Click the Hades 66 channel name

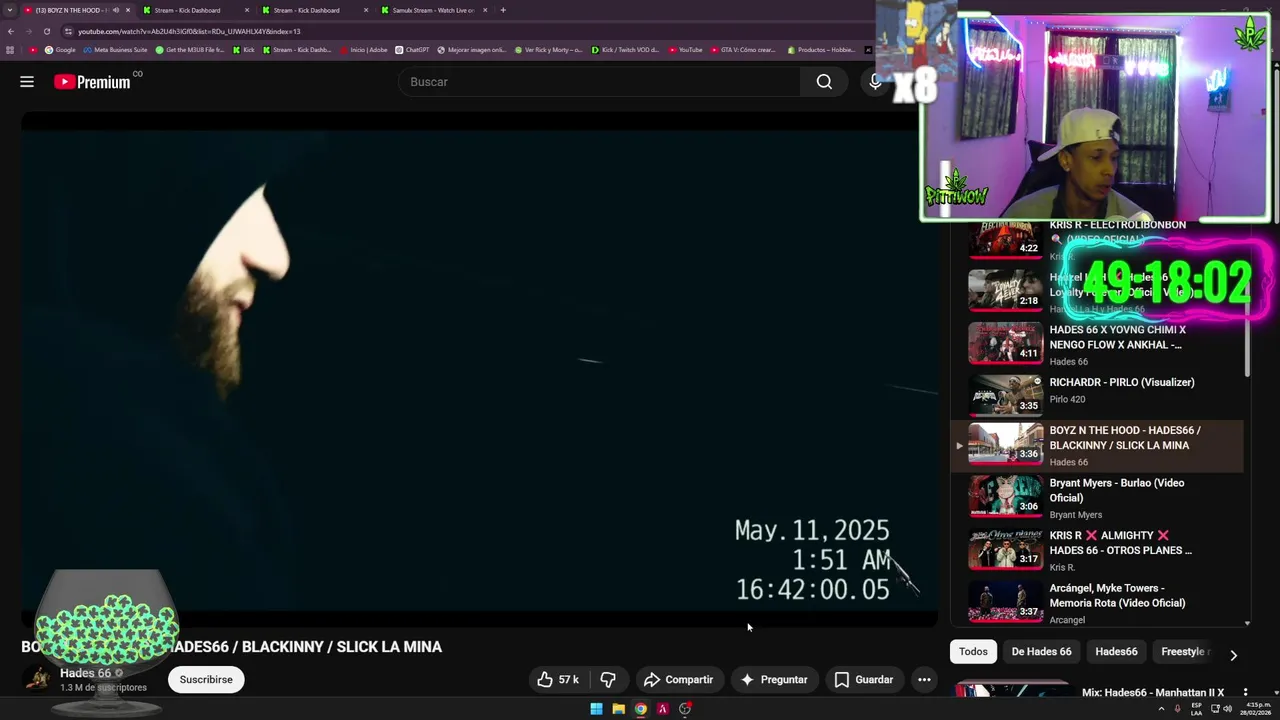85,674
